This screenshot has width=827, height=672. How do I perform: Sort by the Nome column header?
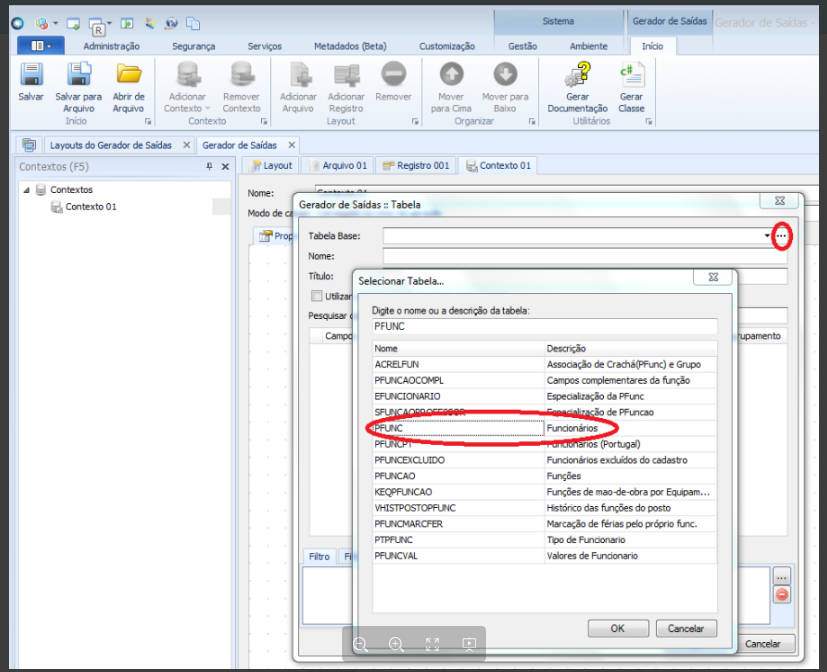tap(458, 348)
